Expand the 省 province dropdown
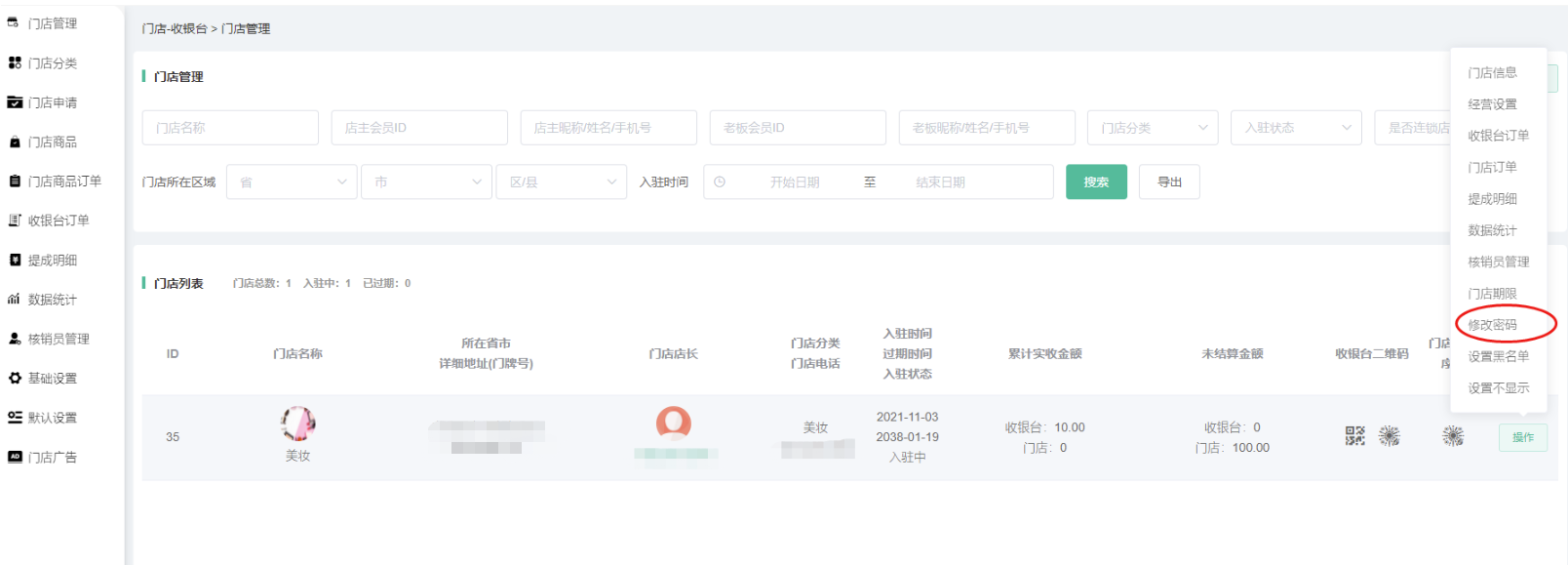Viewport: 1568px width, 565px height. 291,182
